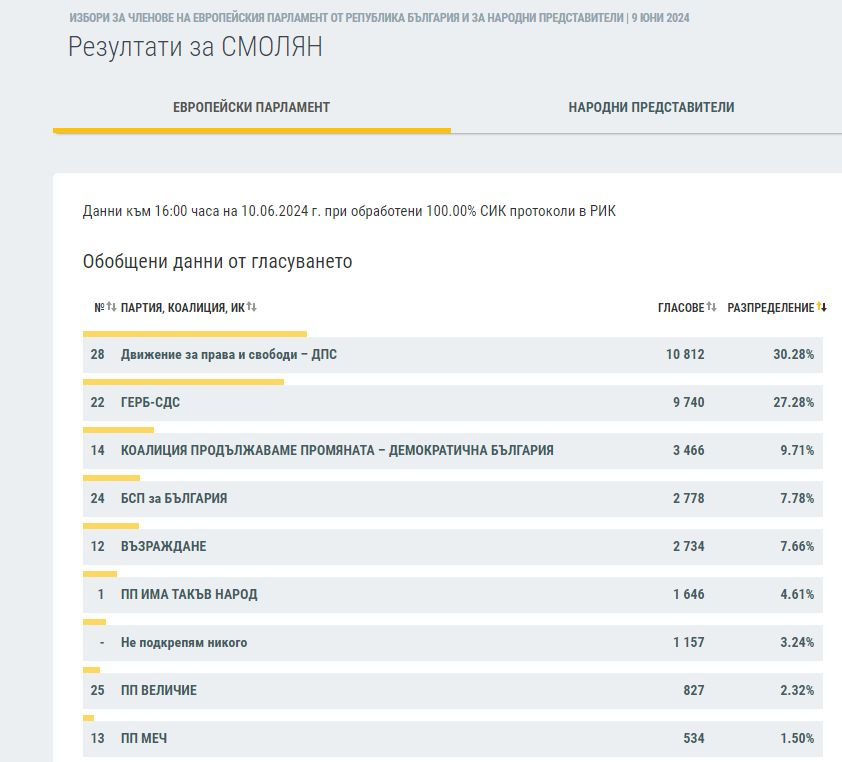Select the ВЪЗРАЖДАНЕ party name
This screenshot has height=762, width=842.
click(x=164, y=546)
